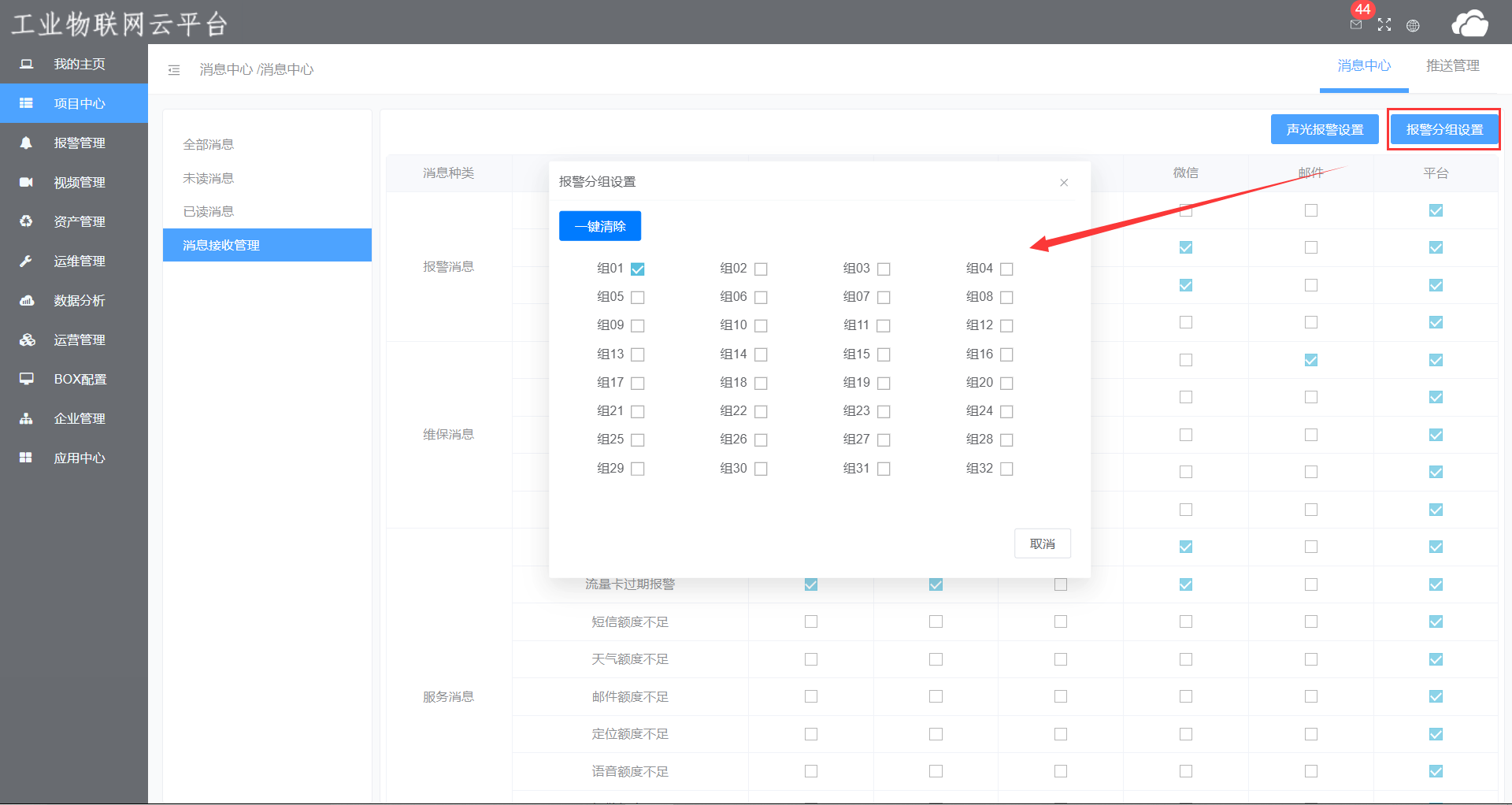Click 取消 to dismiss the dialog

pos(1042,543)
